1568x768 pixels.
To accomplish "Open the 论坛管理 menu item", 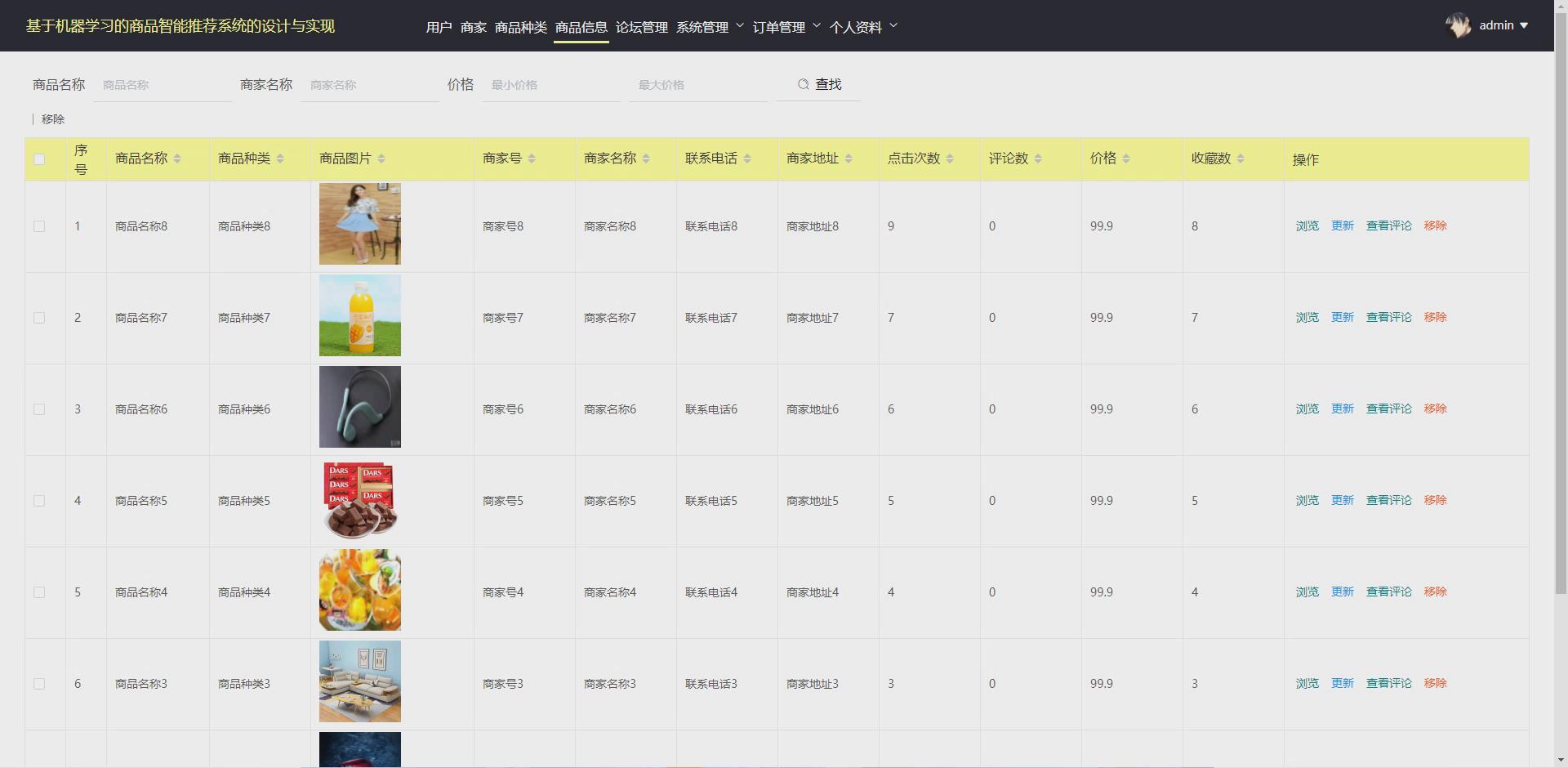I will [x=642, y=27].
